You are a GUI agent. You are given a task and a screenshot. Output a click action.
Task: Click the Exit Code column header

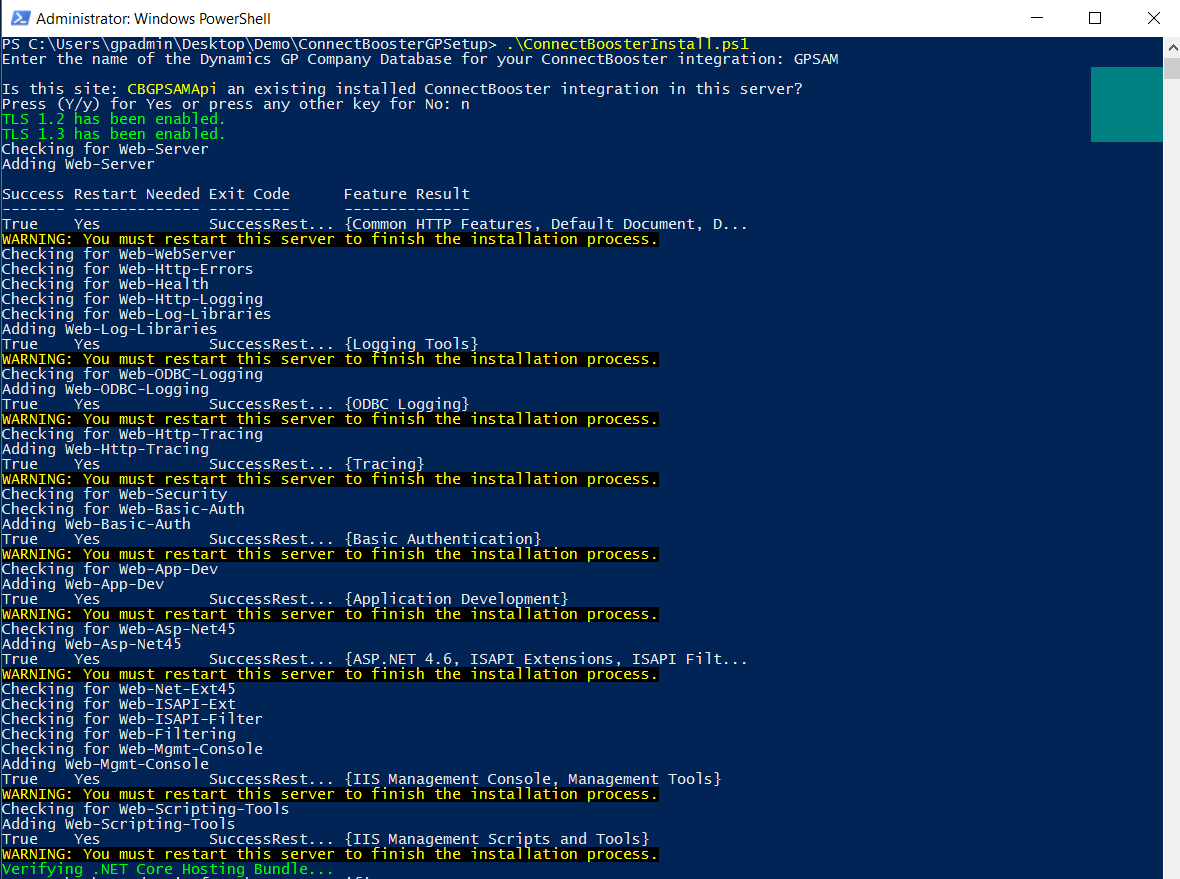[x=249, y=194]
